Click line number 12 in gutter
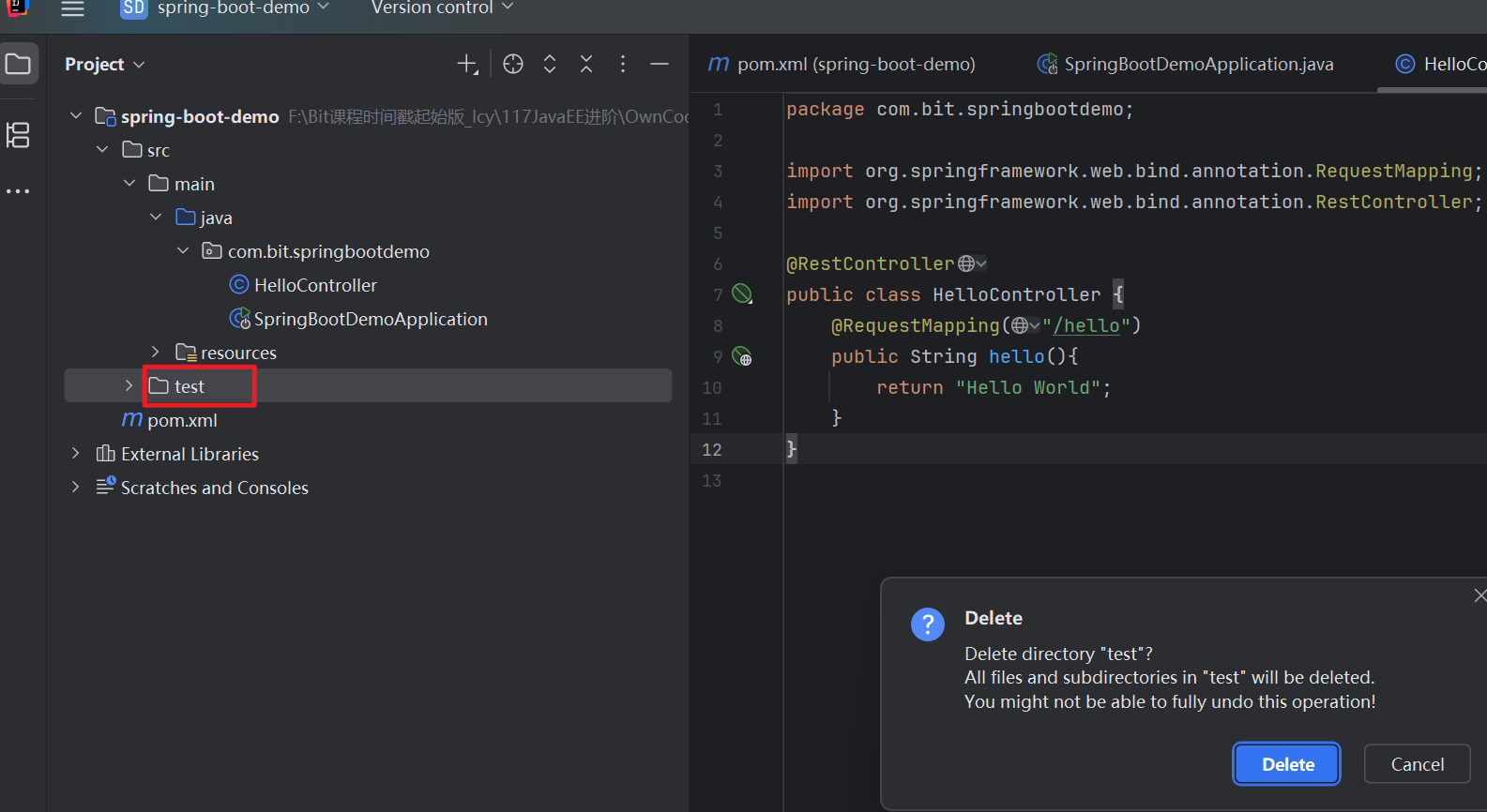Image resolution: width=1487 pixels, height=812 pixels. coord(712,449)
